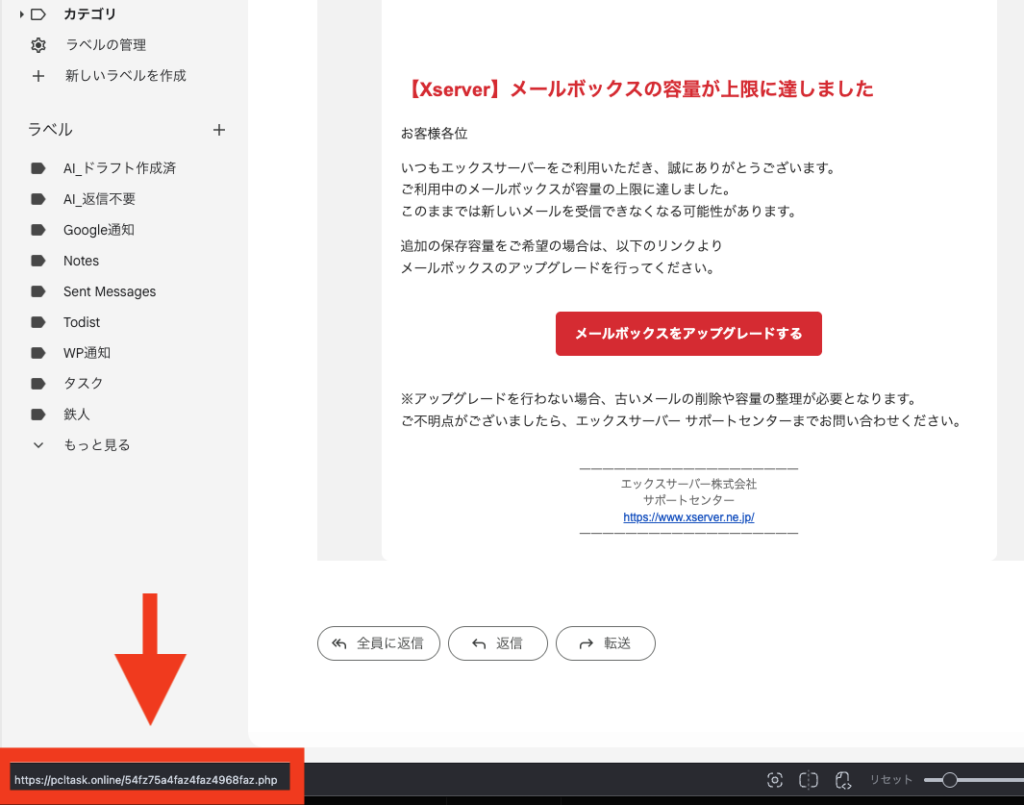
Task: Select the Todist label
Action: tap(82, 322)
